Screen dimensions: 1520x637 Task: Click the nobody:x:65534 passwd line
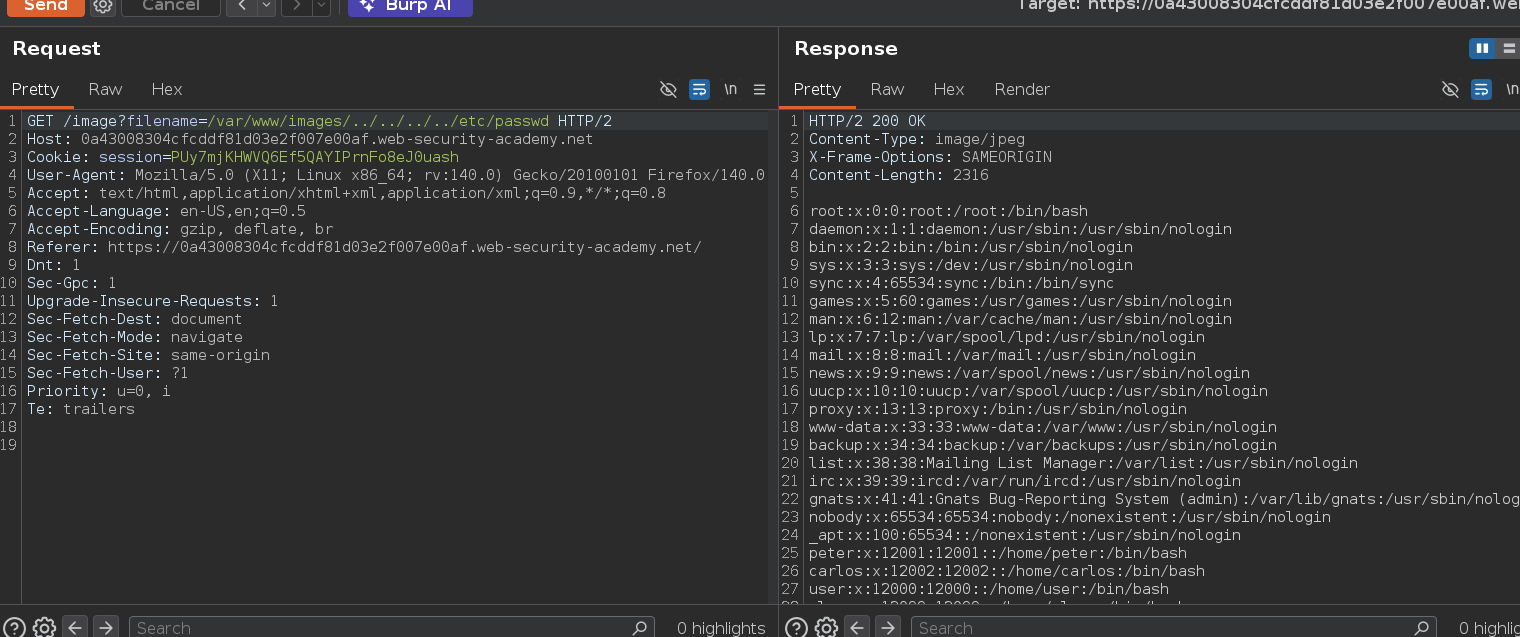[x=1070, y=517]
